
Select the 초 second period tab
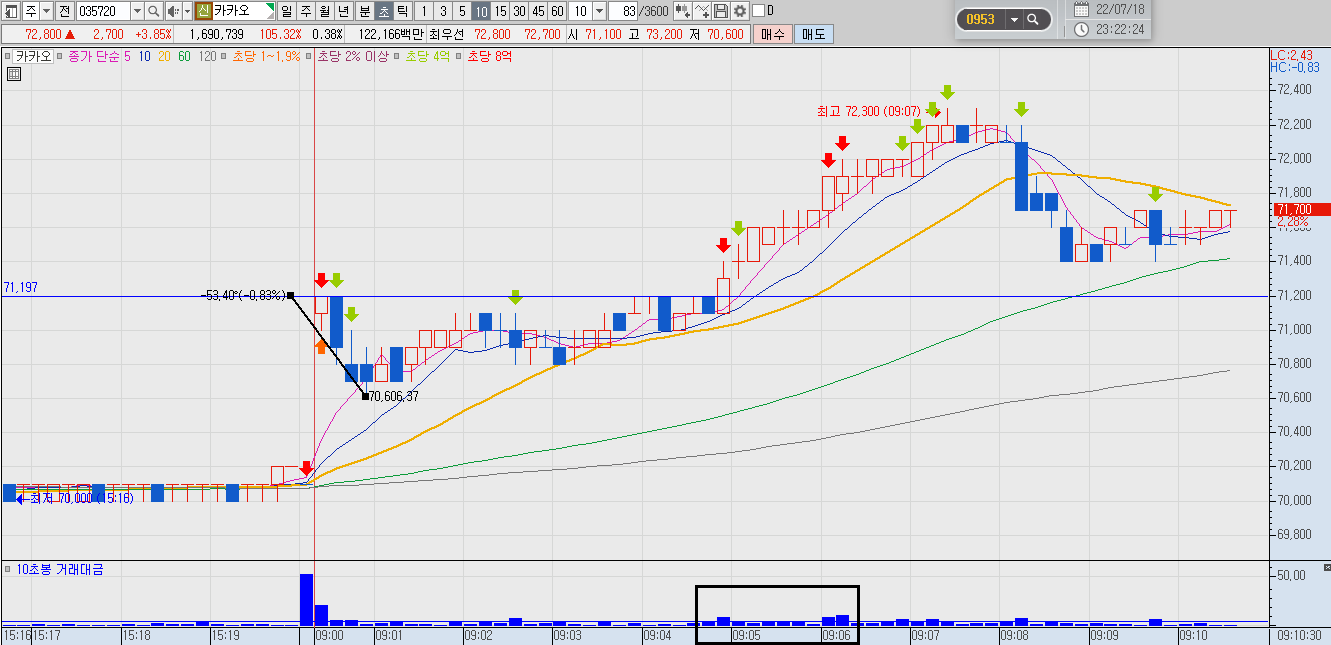click(383, 11)
